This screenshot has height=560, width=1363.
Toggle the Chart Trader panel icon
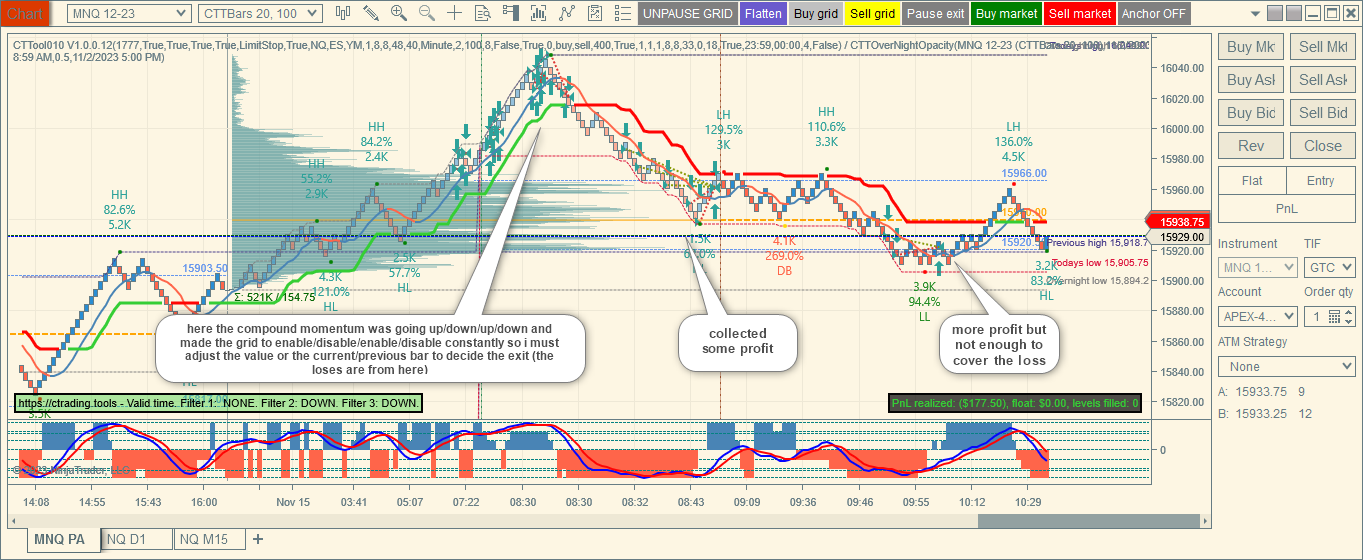pos(511,13)
